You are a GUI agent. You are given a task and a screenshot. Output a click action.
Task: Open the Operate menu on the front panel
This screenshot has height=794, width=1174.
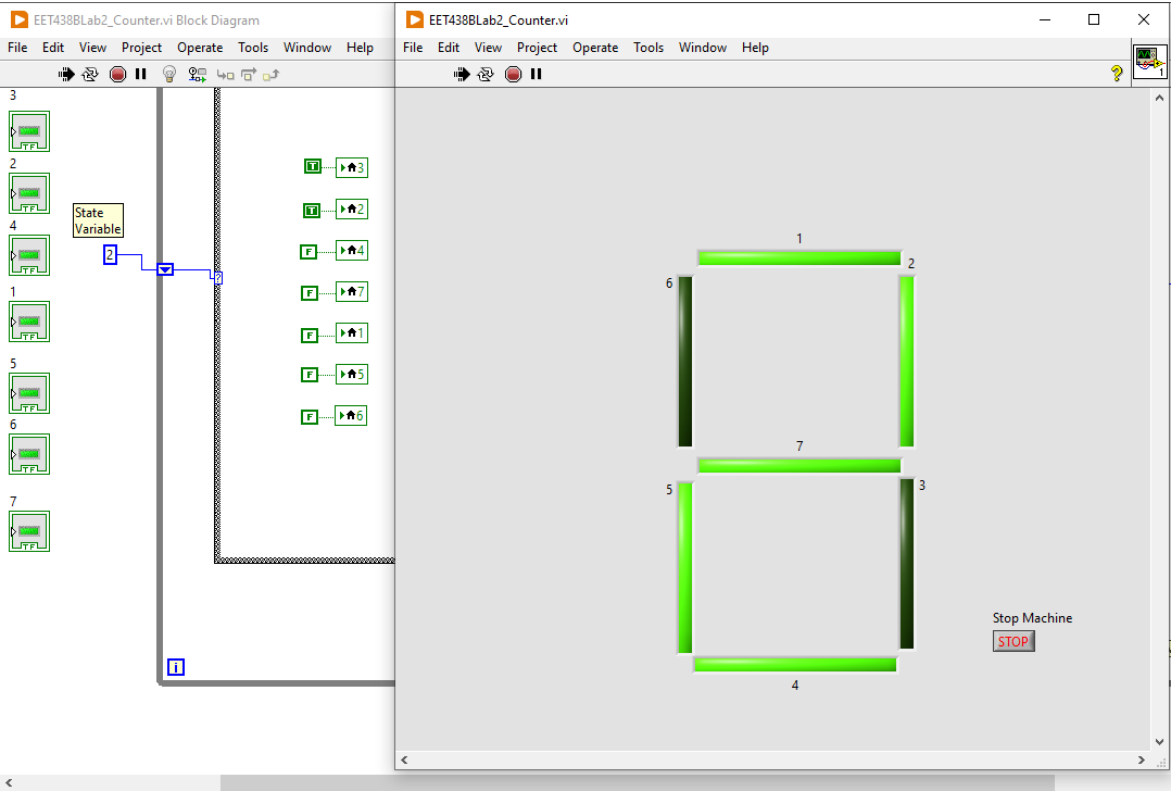[595, 47]
